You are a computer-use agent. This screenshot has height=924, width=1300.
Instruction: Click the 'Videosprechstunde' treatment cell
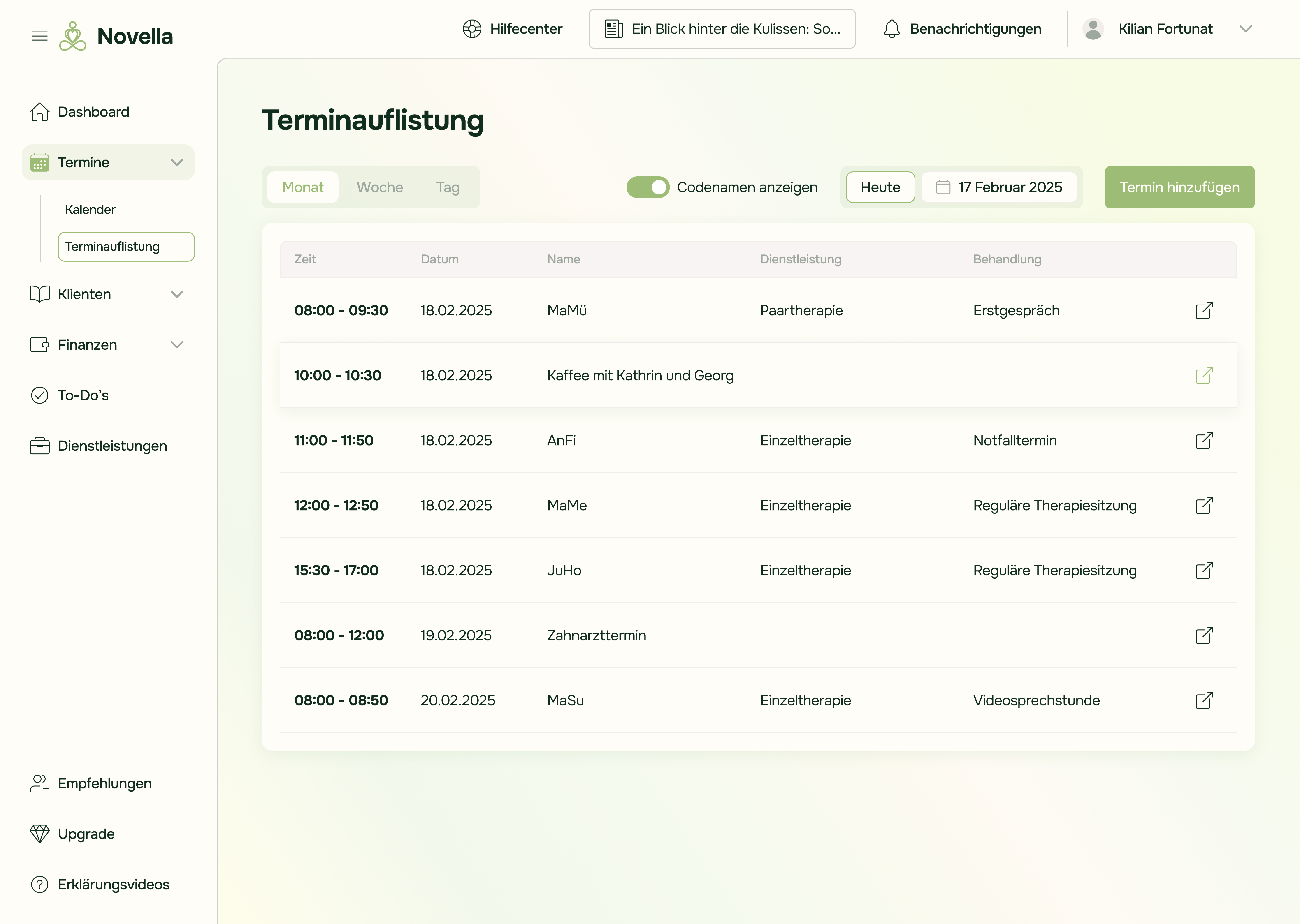1036,700
